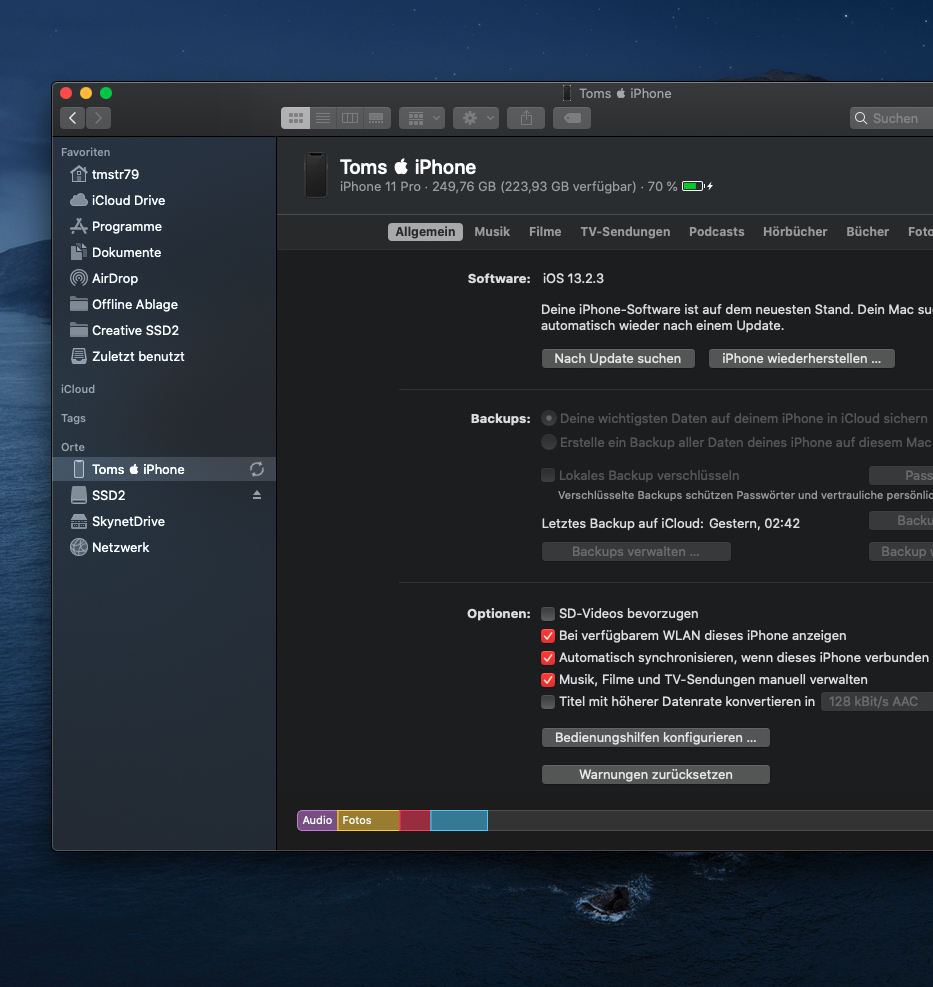The width and height of the screenshot is (933, 987).
Task: Switch to the Musik tab
Action: (x=492, y=232)
